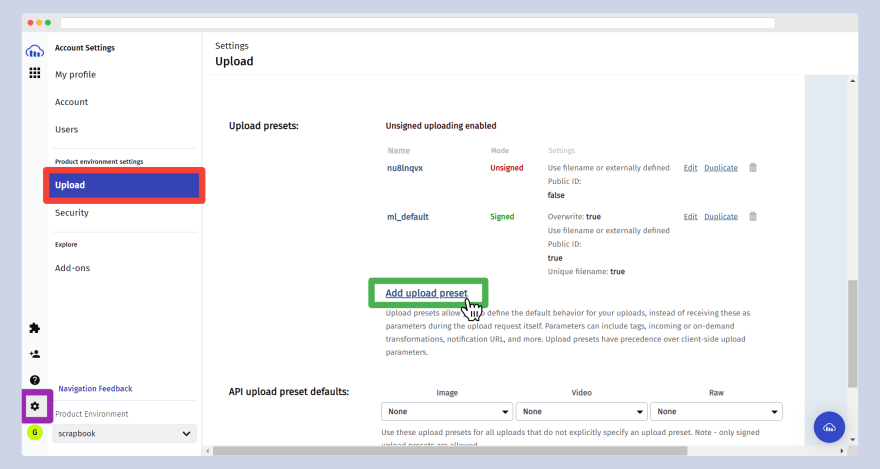Open the help question mark icon

(x=35, y=380)
